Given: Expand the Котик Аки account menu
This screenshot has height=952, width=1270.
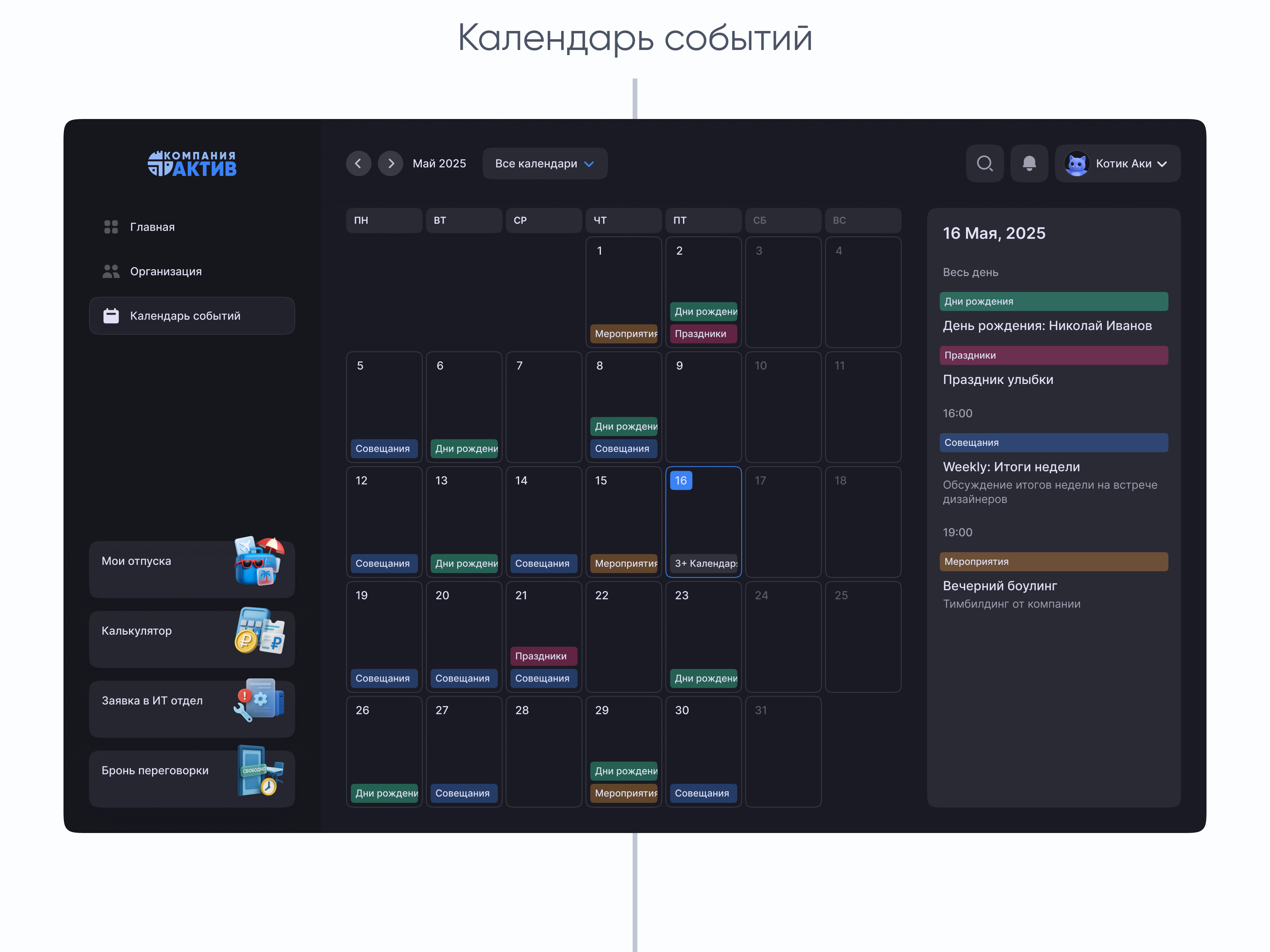Looking at the screenshot, I should 1117,163.
